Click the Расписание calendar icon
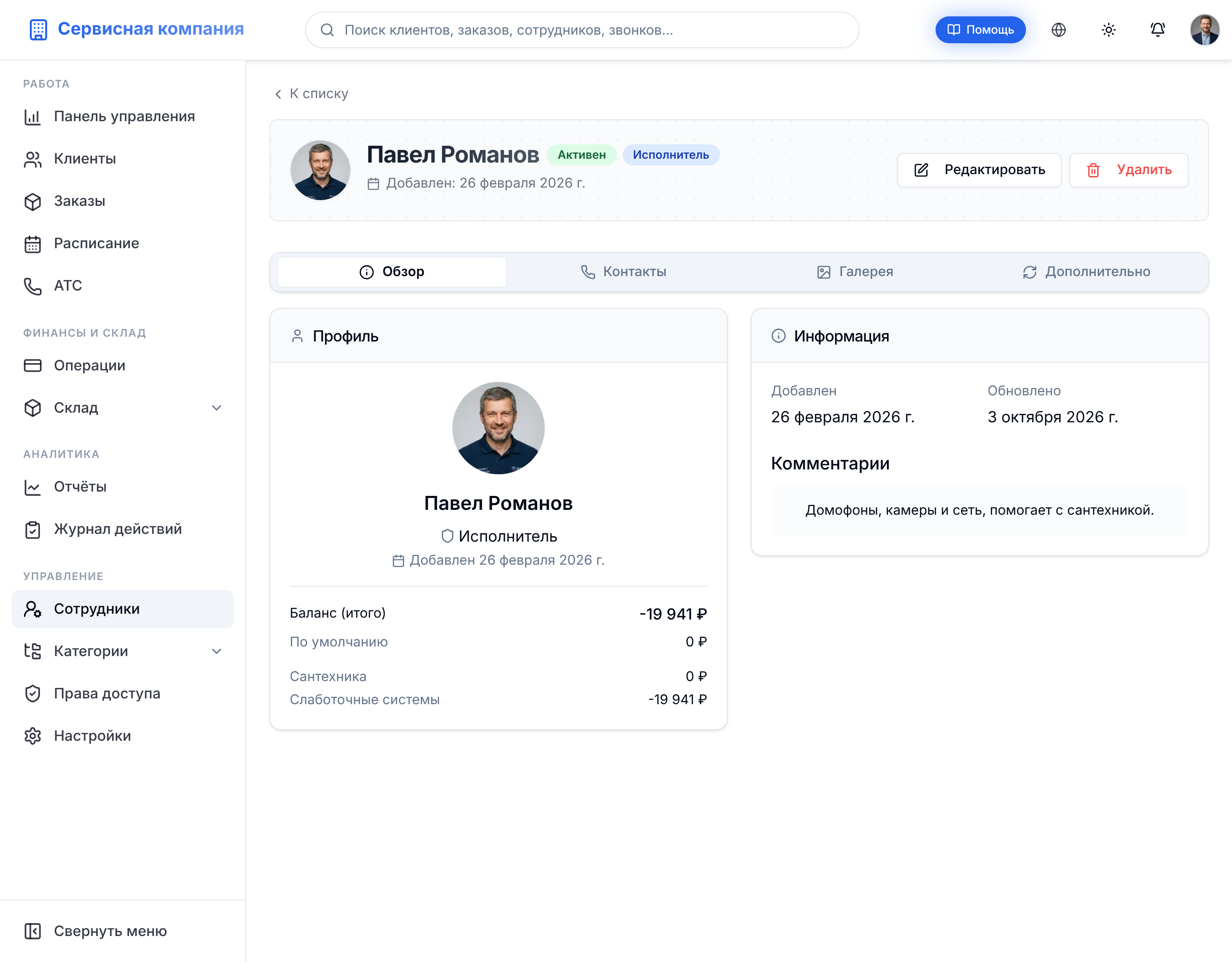The image size is (1232, 962). tap(33, 243)
